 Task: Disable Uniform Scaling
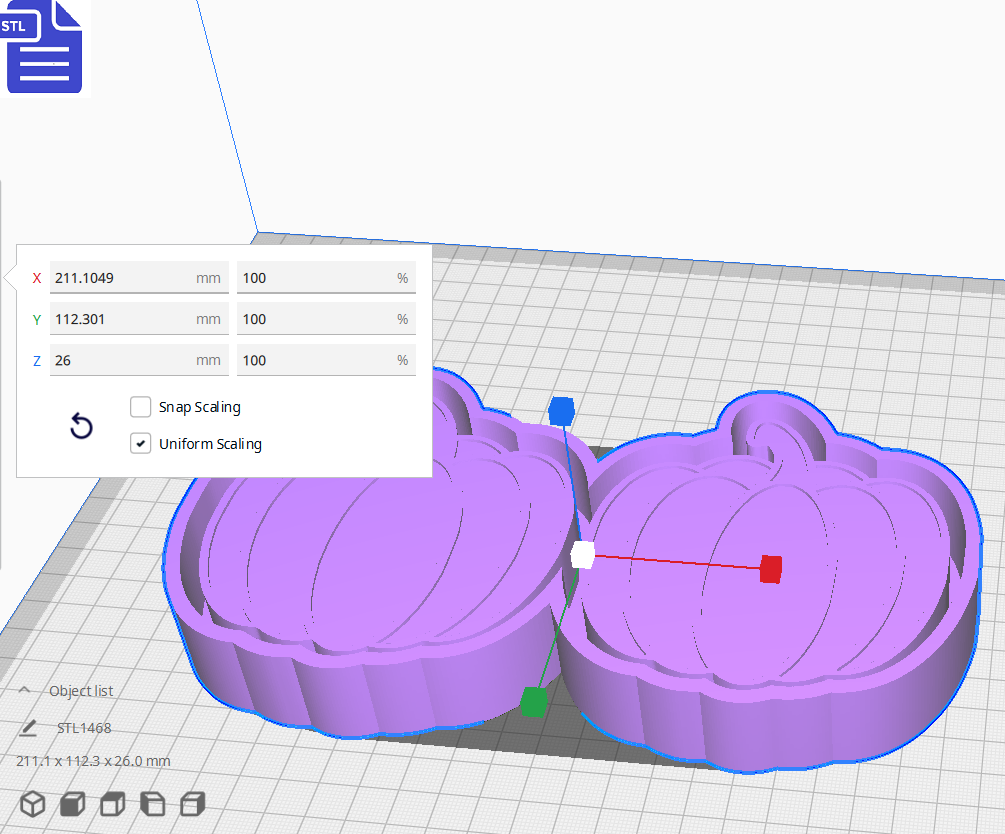[140, 443]
